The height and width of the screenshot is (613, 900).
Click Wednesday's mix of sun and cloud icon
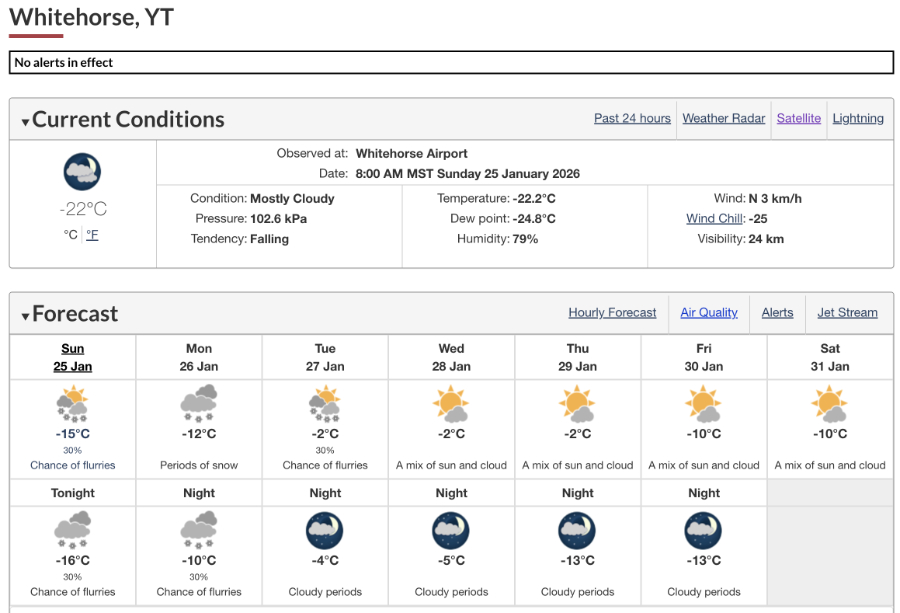[x=451, y=406]
